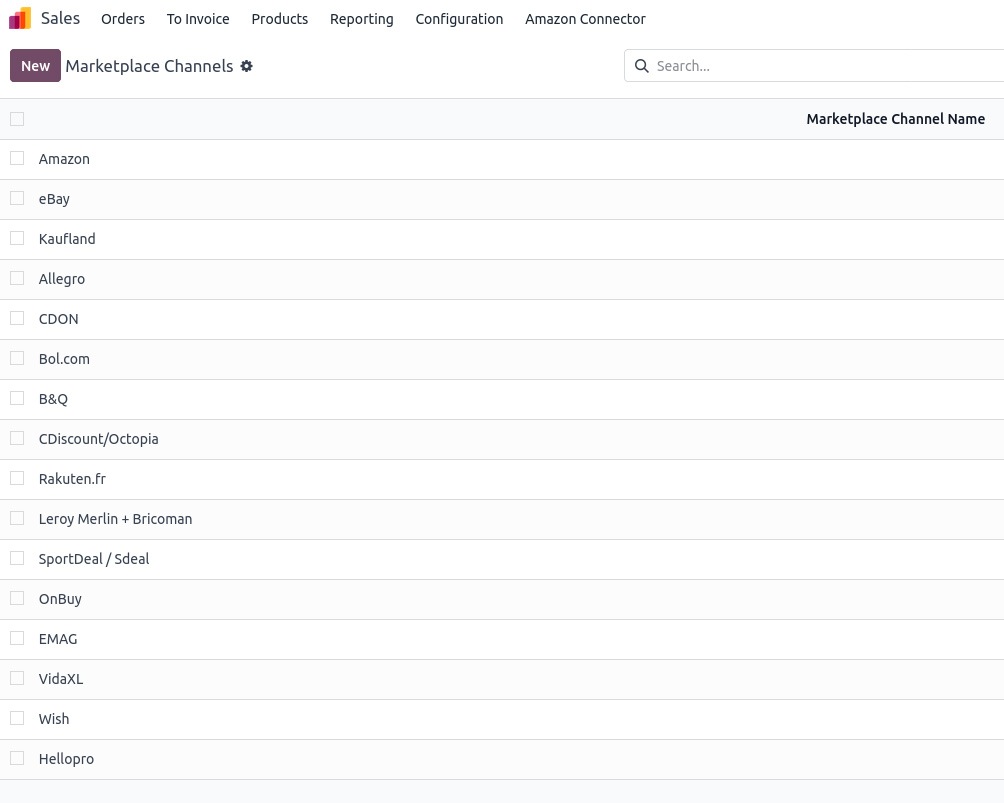Open the SportDeal / Sdeal record
The image size is (1004, 803).
[x=94, y=559]
